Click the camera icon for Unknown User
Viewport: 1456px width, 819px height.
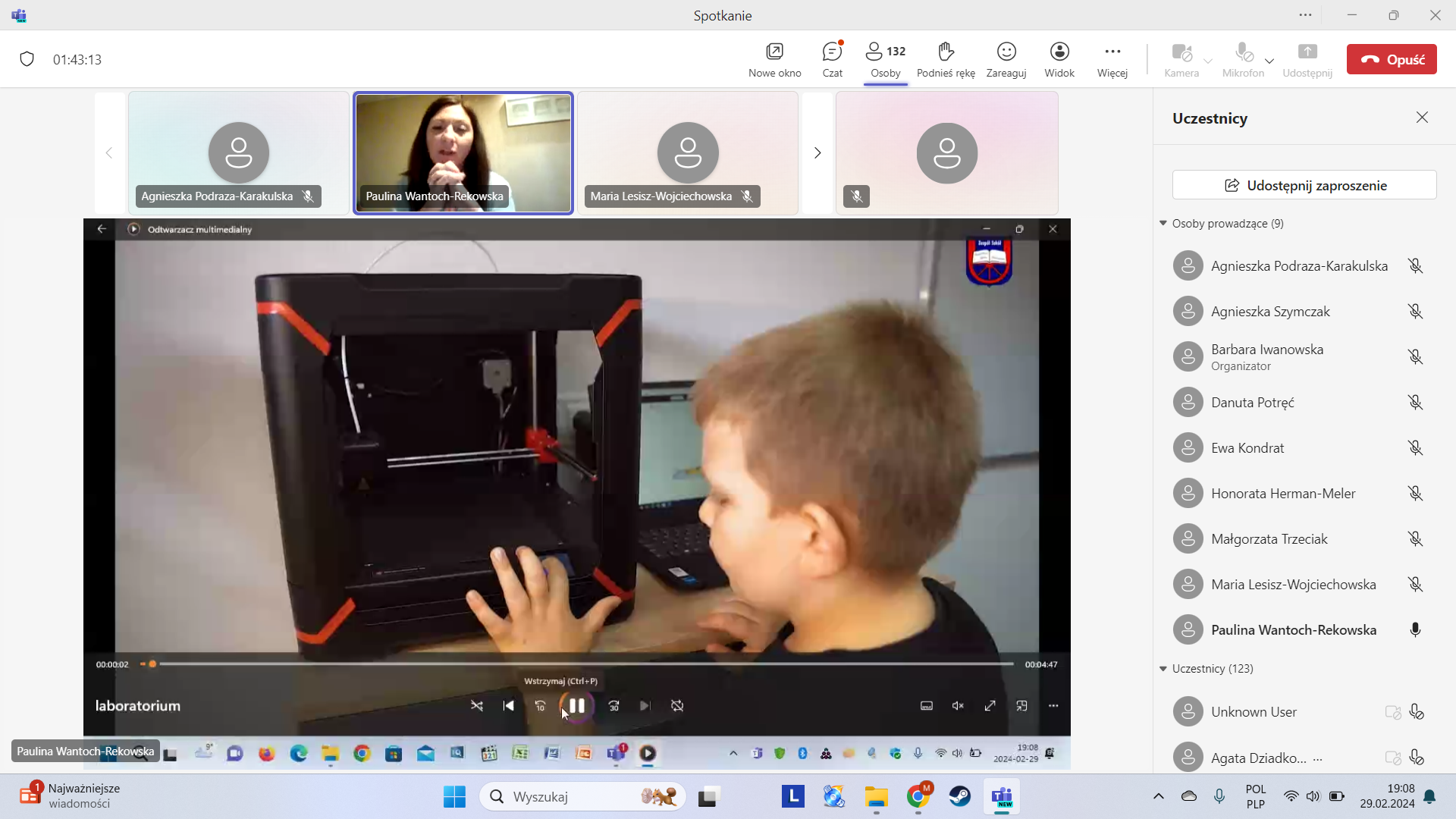(x=1393, y=712)
